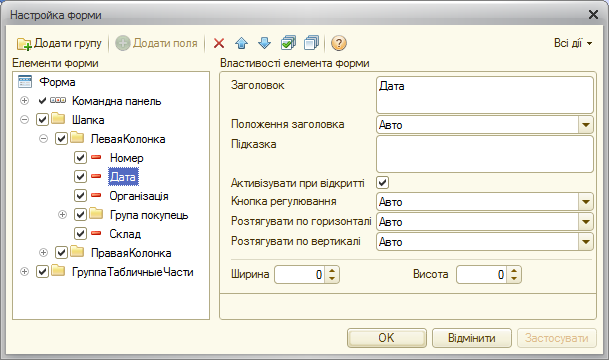Click the 'Заголовок' text field
The image size is (609, 360).
tap(485, 95)
